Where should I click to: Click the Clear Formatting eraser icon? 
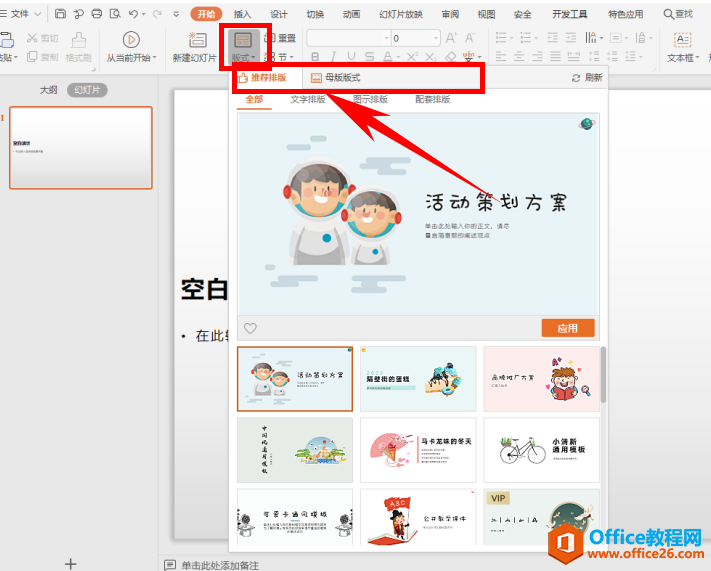click(x=450, y=57)
